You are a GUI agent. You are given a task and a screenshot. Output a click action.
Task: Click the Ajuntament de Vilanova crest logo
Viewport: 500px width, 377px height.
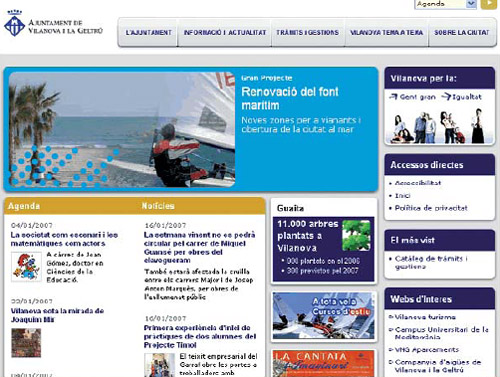(14, 23)
